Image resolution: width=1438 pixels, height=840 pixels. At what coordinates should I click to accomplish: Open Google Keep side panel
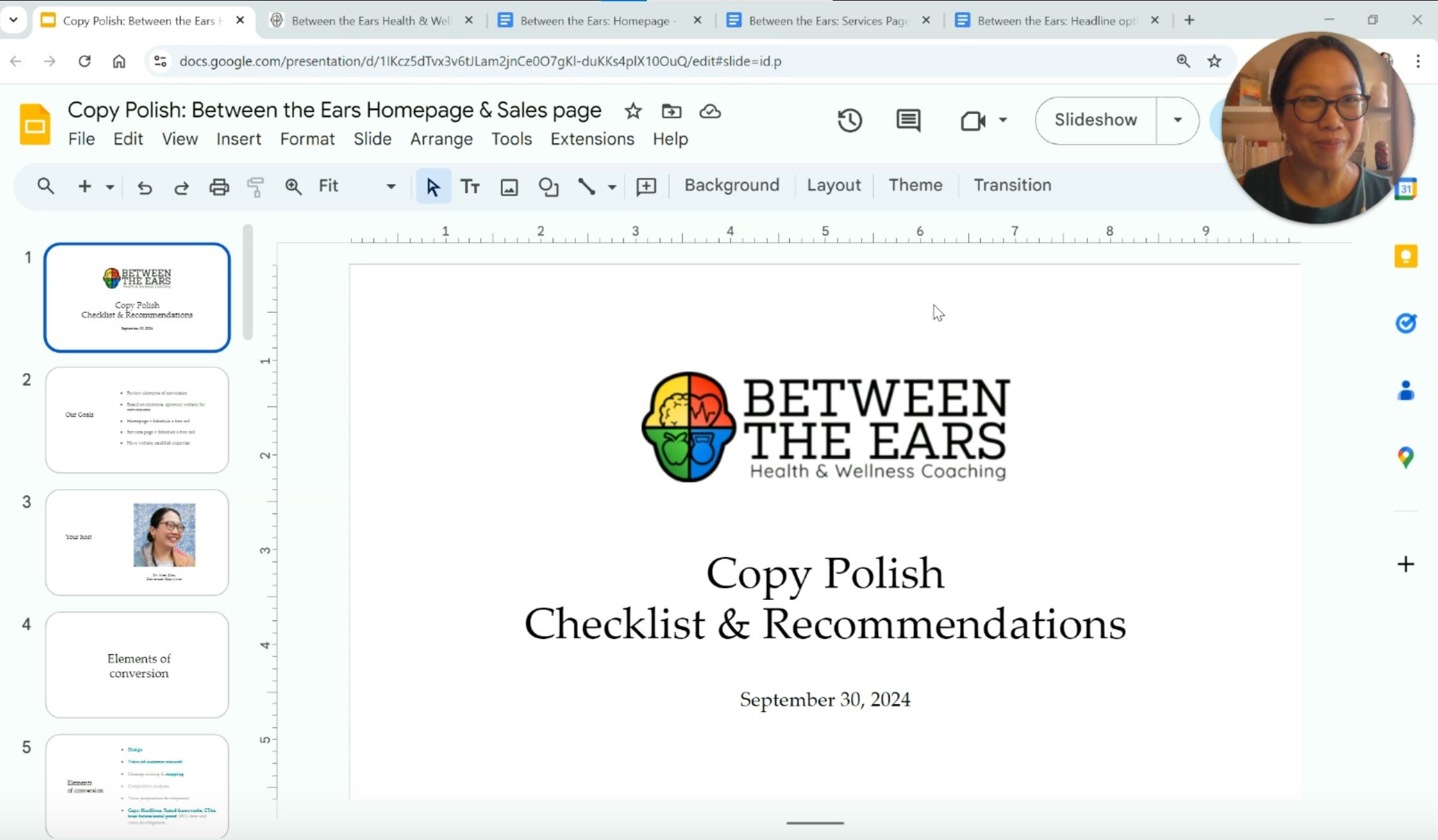pos(1406,256)
